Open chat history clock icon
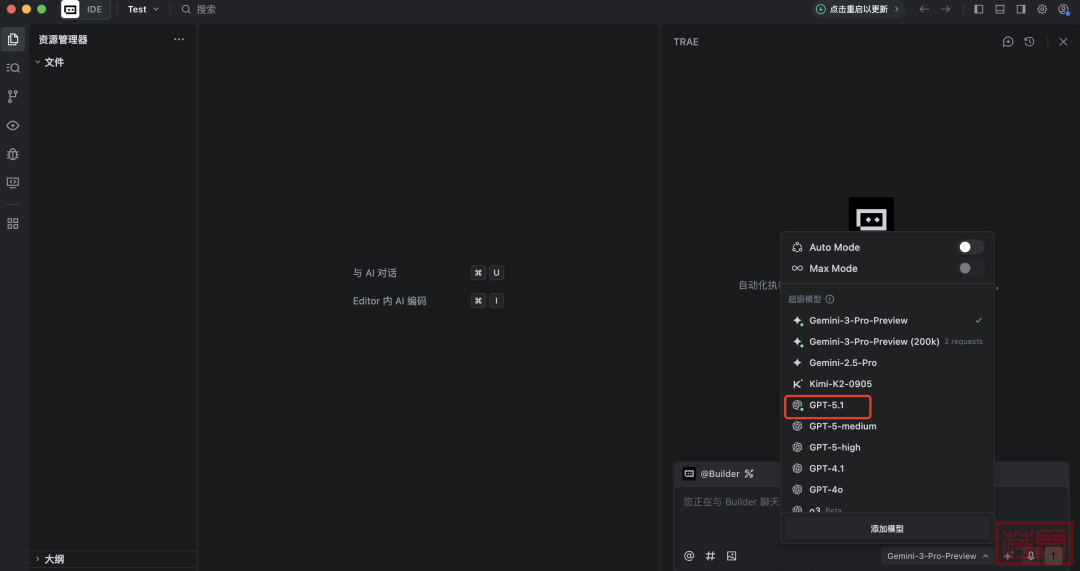The image size is (1080, 571). tap(1029, 42)
